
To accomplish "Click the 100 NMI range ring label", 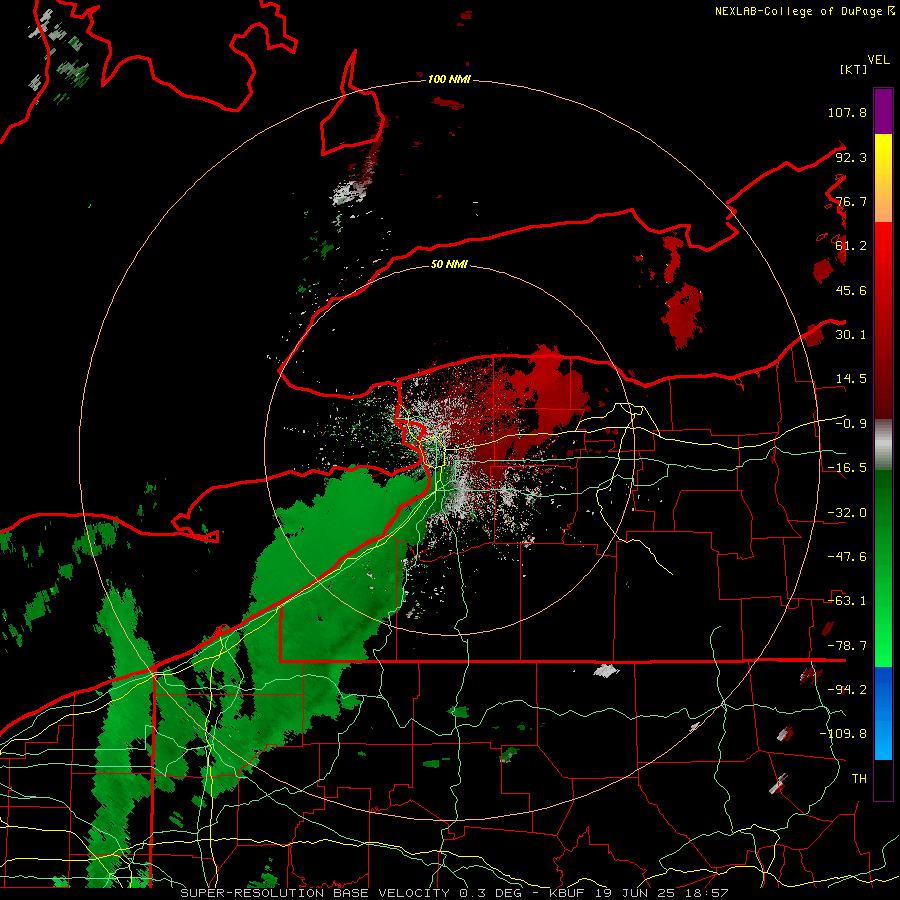I will click(x=449, y=79).
